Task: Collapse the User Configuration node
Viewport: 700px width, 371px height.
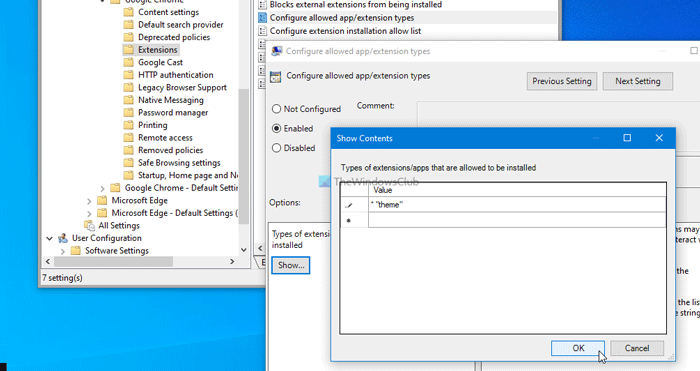Action: (x=50, y=238)
